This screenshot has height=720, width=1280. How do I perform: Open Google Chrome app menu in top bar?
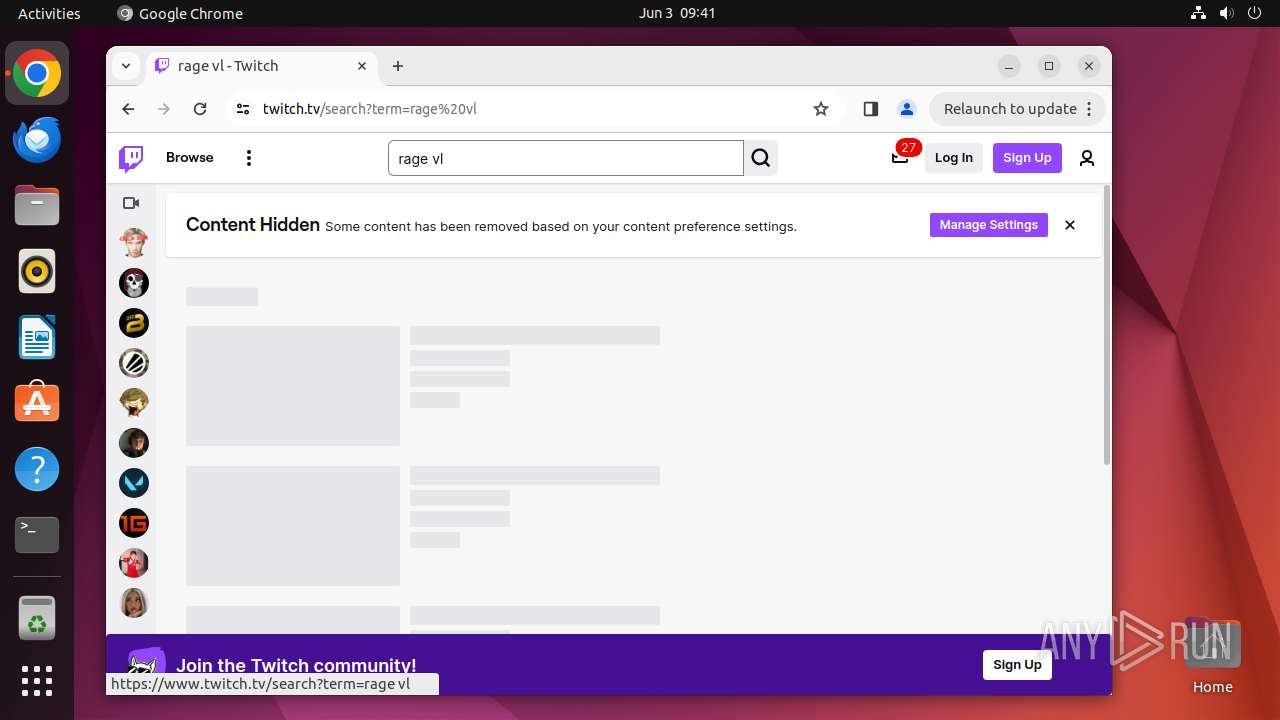[180, 13]
